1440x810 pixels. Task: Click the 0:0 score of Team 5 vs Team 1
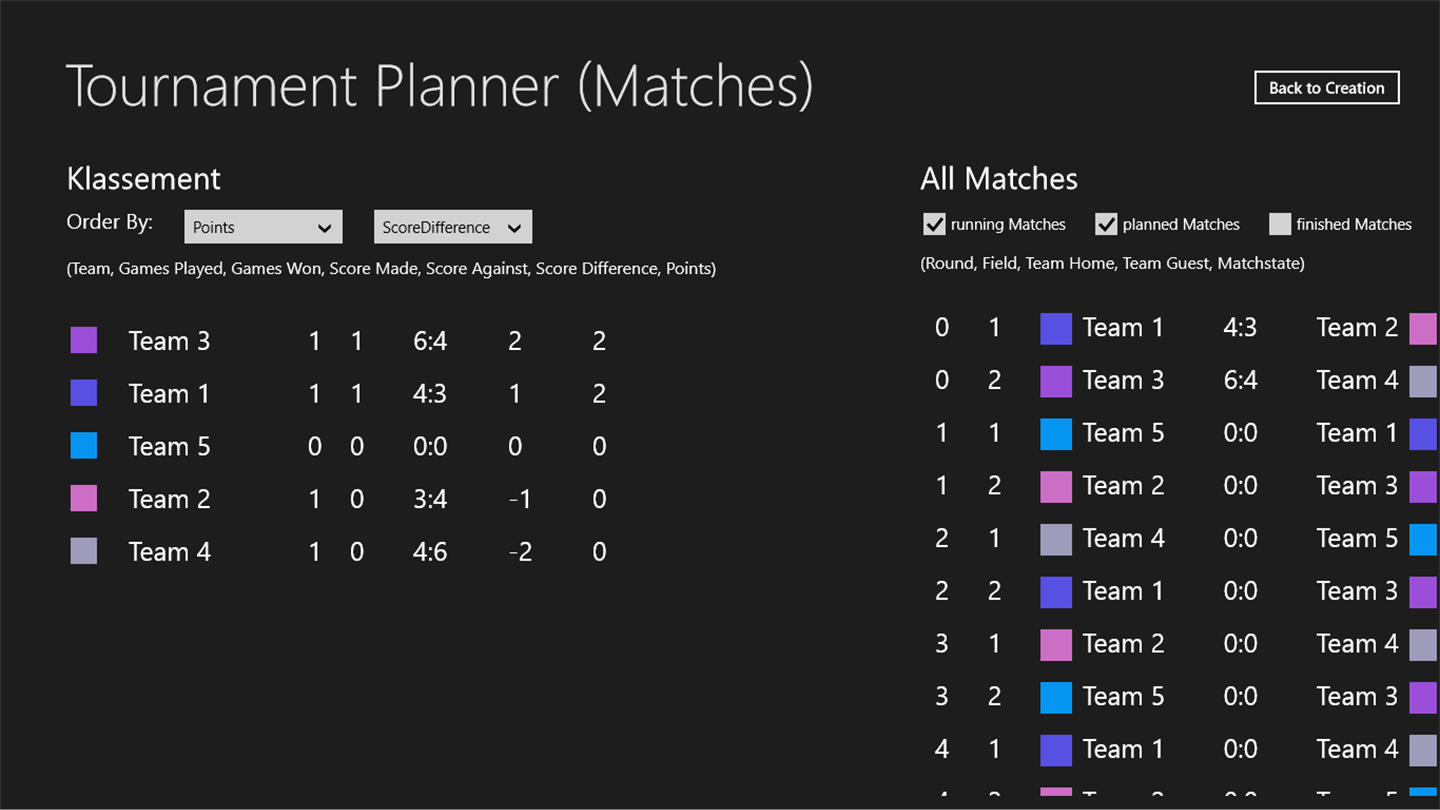[x=1240, y=433]
